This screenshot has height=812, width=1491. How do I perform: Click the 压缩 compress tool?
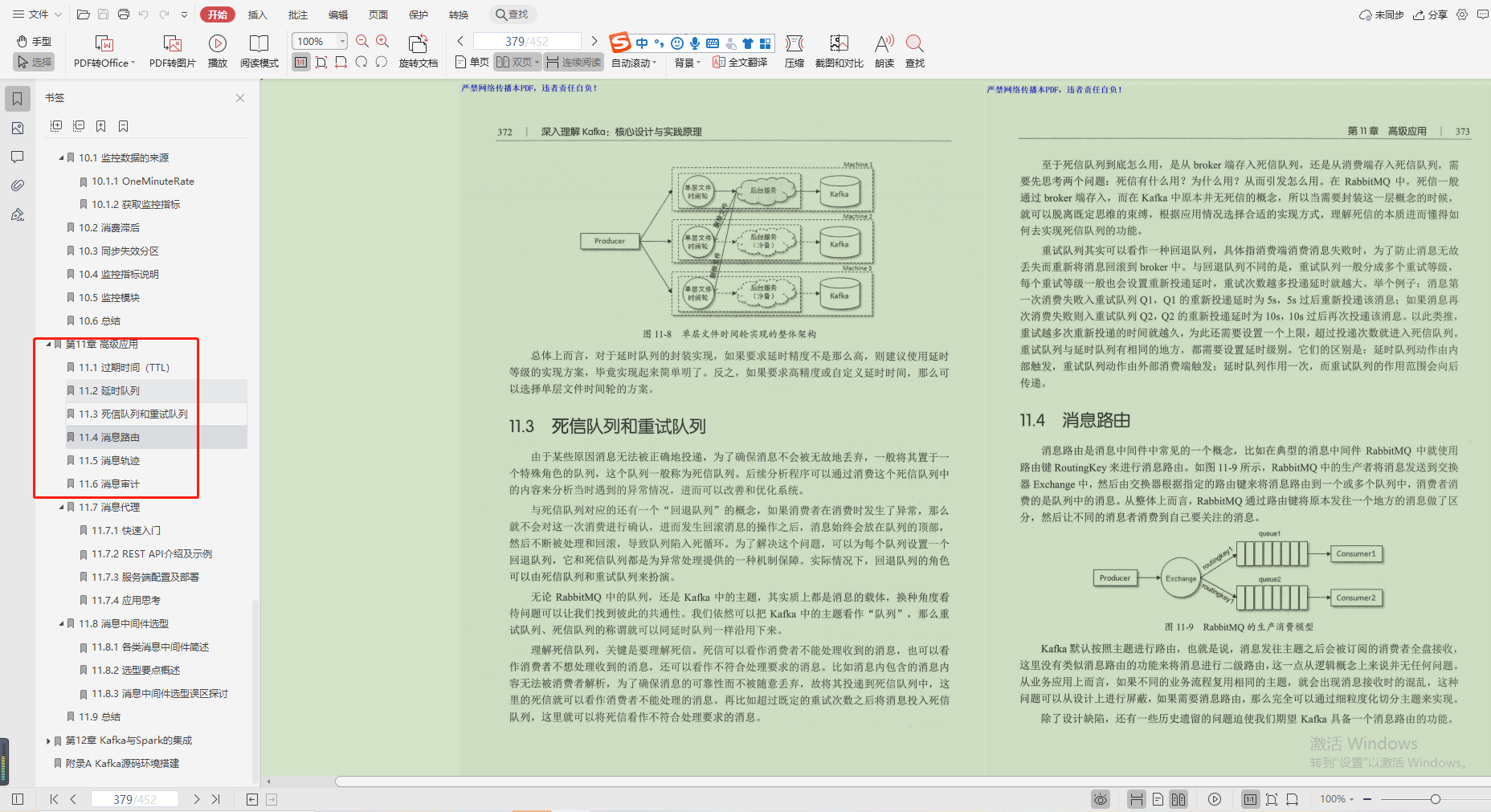point(795,51)
